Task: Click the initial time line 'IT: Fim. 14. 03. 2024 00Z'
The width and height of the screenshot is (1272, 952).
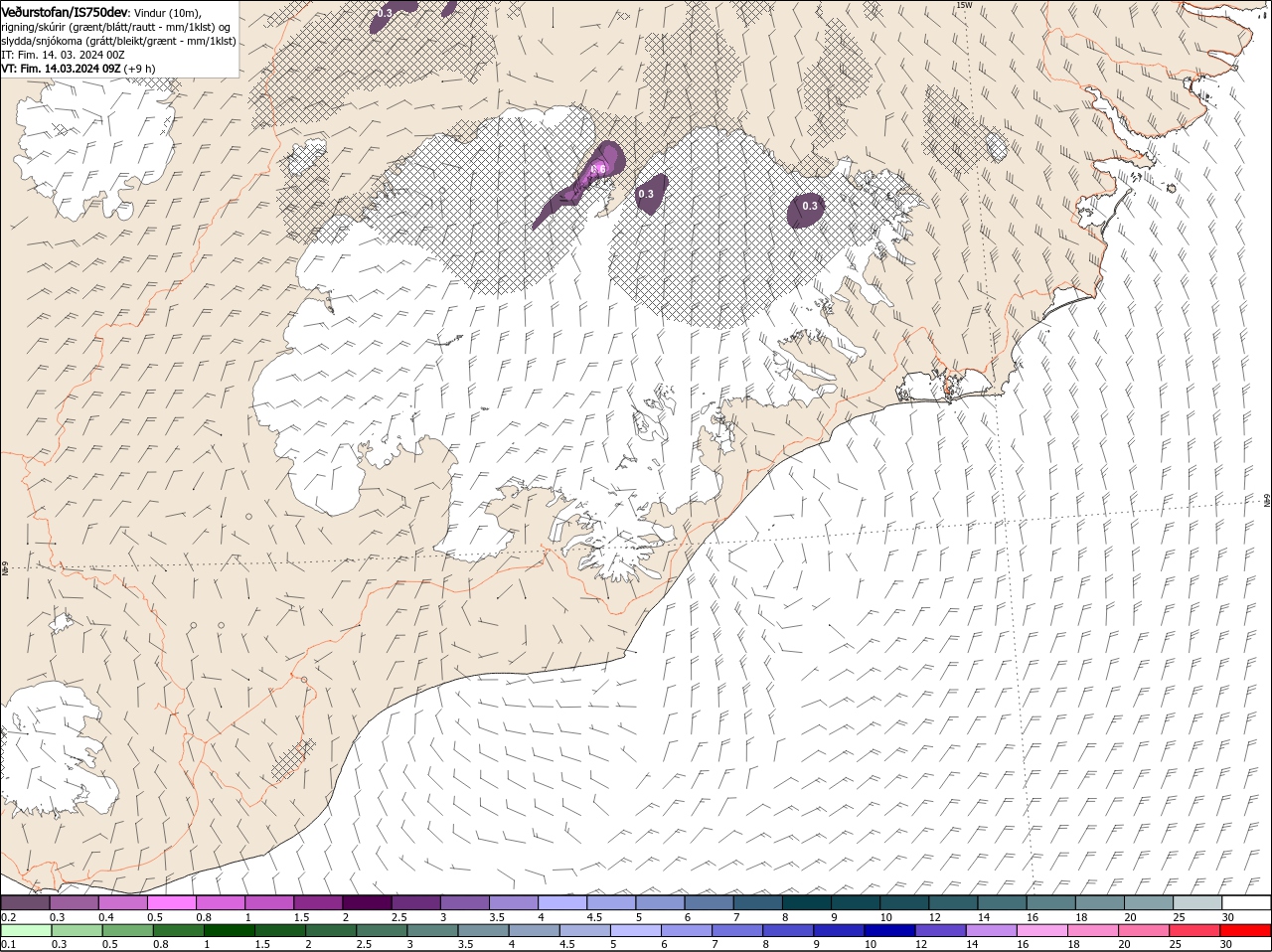Action: pos(63,55)
